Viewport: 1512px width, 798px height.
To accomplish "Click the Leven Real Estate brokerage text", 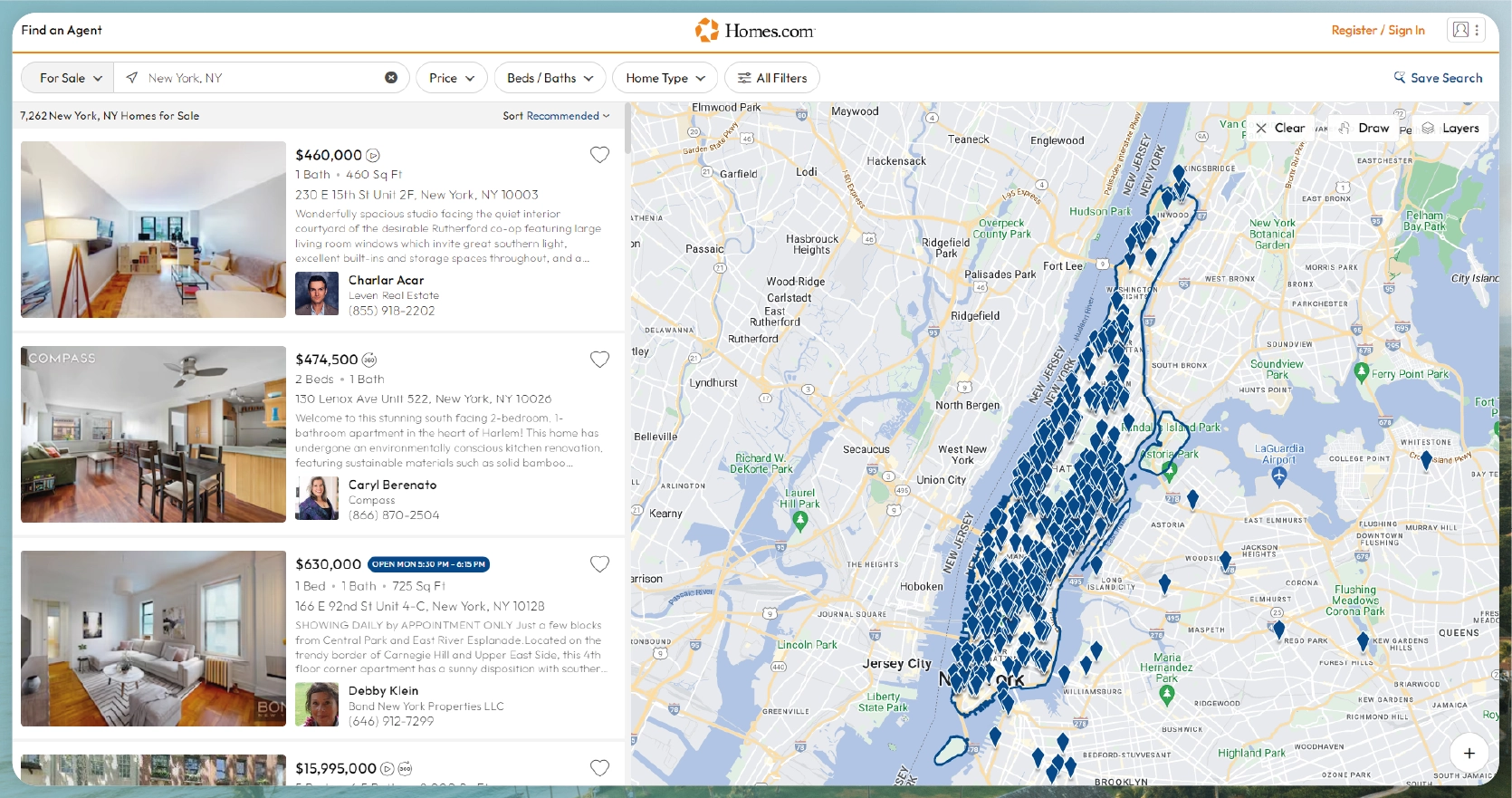I will tap(394, 295).
